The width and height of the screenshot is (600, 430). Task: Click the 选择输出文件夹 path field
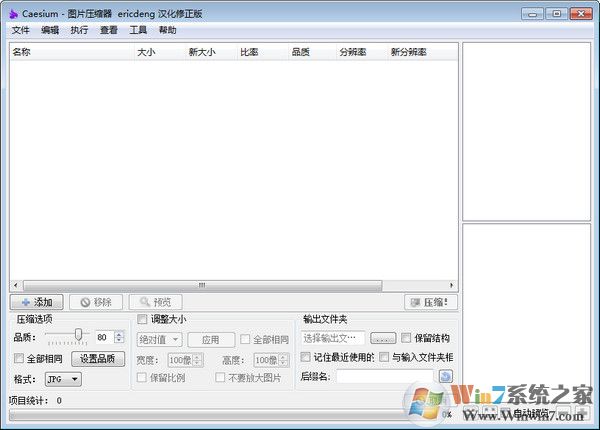pos(333,338)
